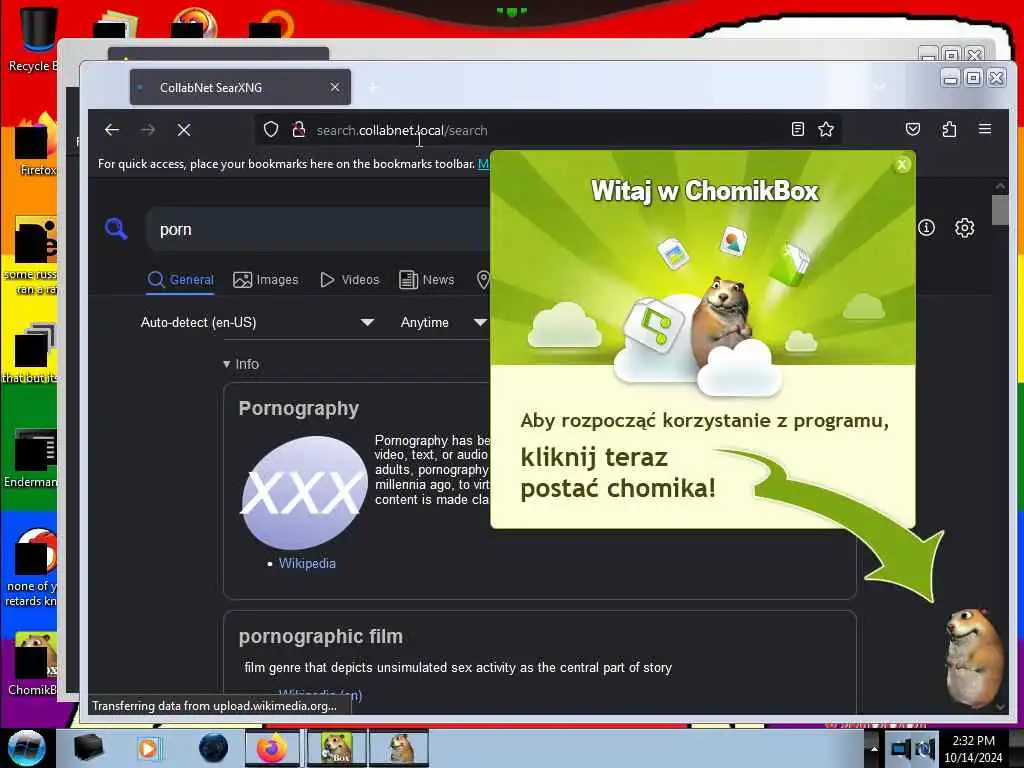Screen dimensions: 1024x768
Task: Switch to Images search tab
Action: [266, 280]
